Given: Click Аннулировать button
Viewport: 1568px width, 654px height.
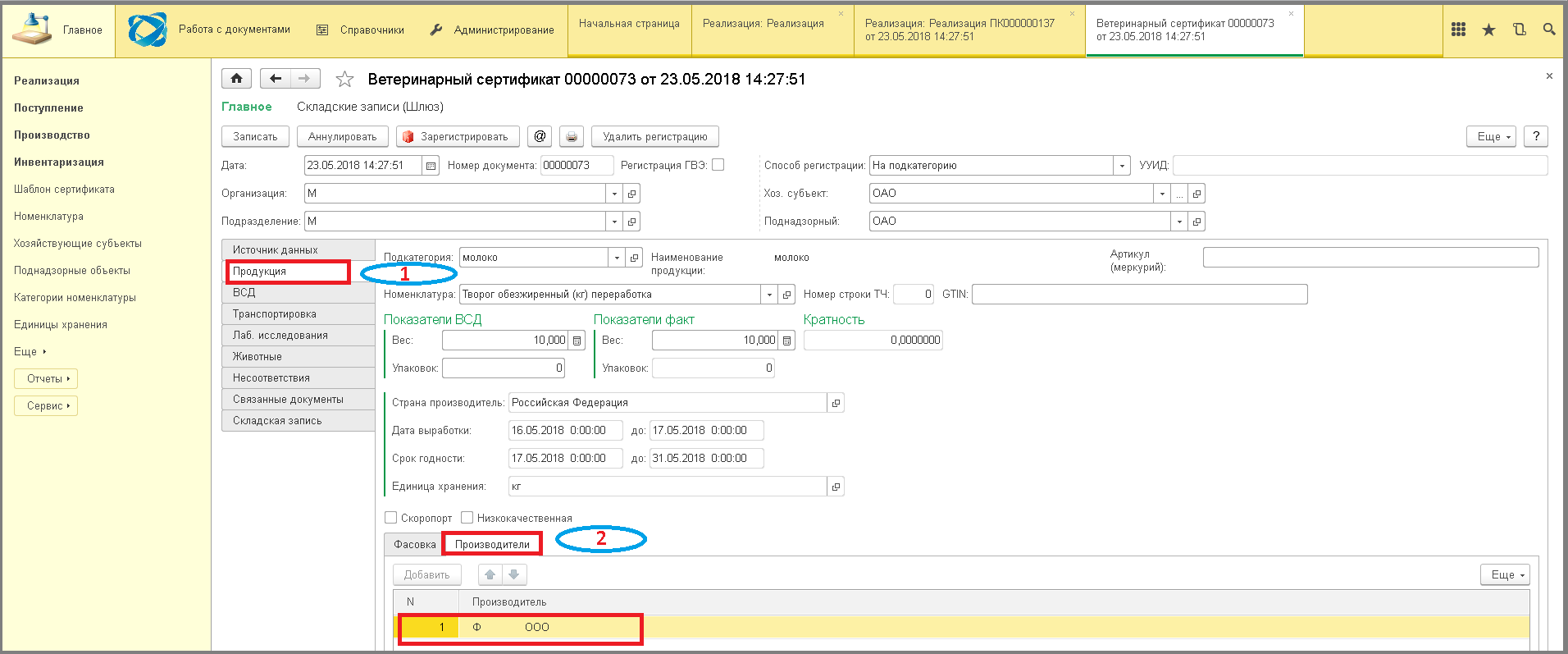Looking at the screenshot, I should (342, 136).
